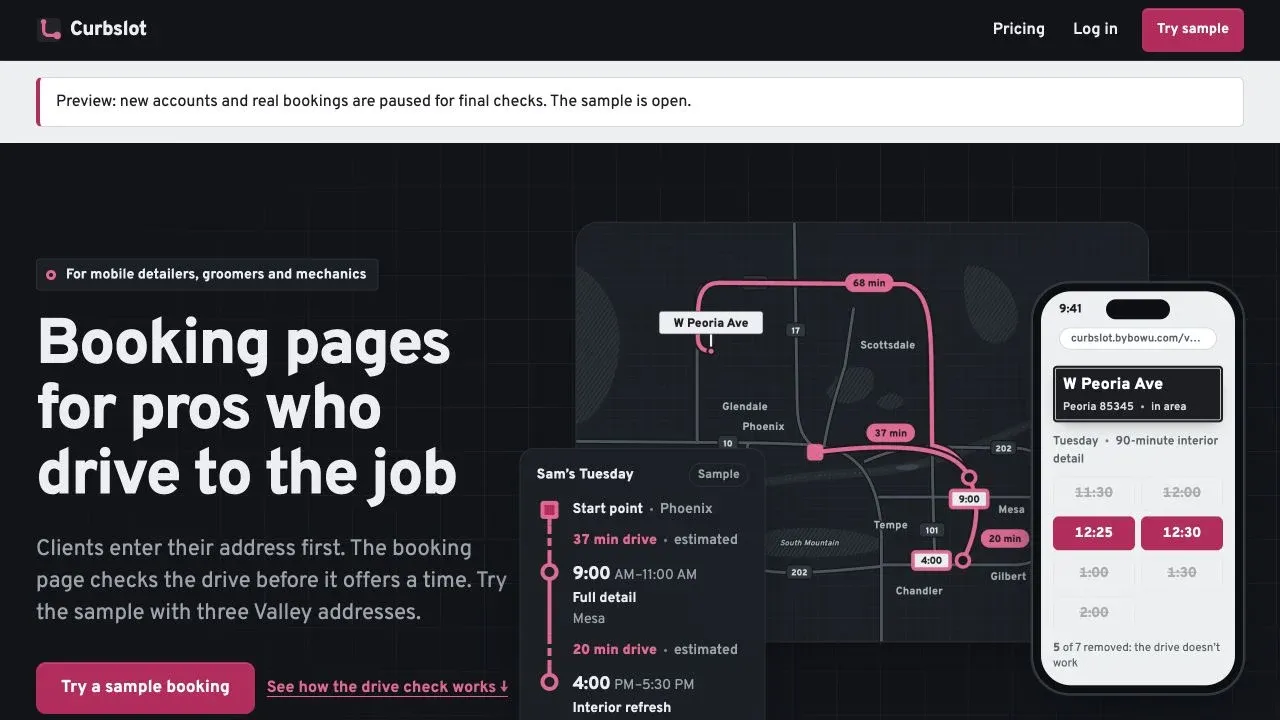Click the Interior refresh job entry
The image size is (1280, 720).
click(x=621, y=707)
